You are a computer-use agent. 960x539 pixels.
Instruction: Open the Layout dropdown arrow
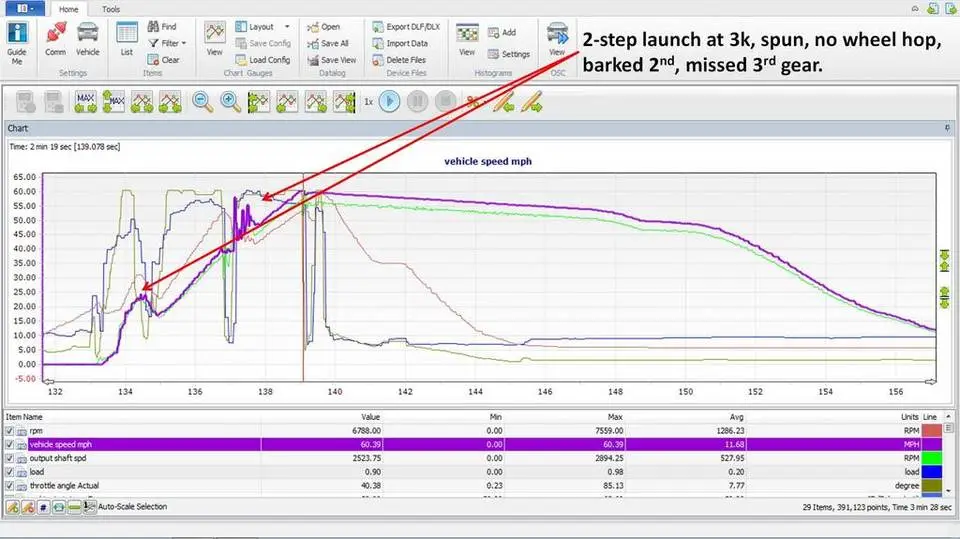coord(287,27)
